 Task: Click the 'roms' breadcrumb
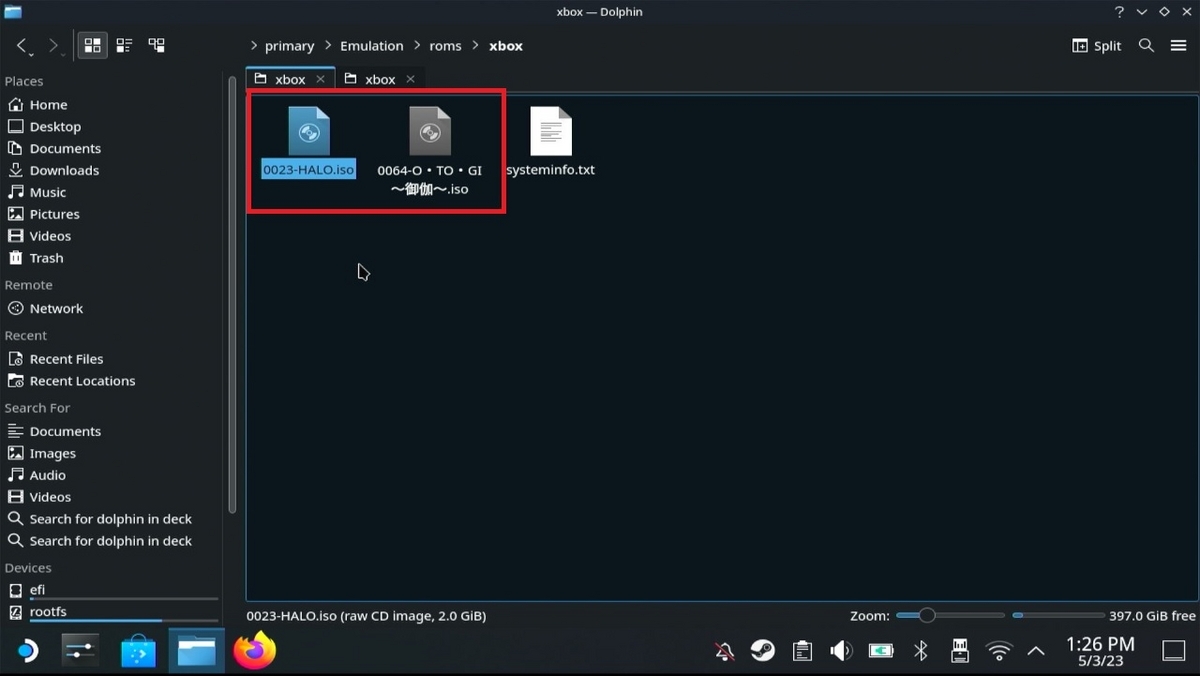(446, 46)
